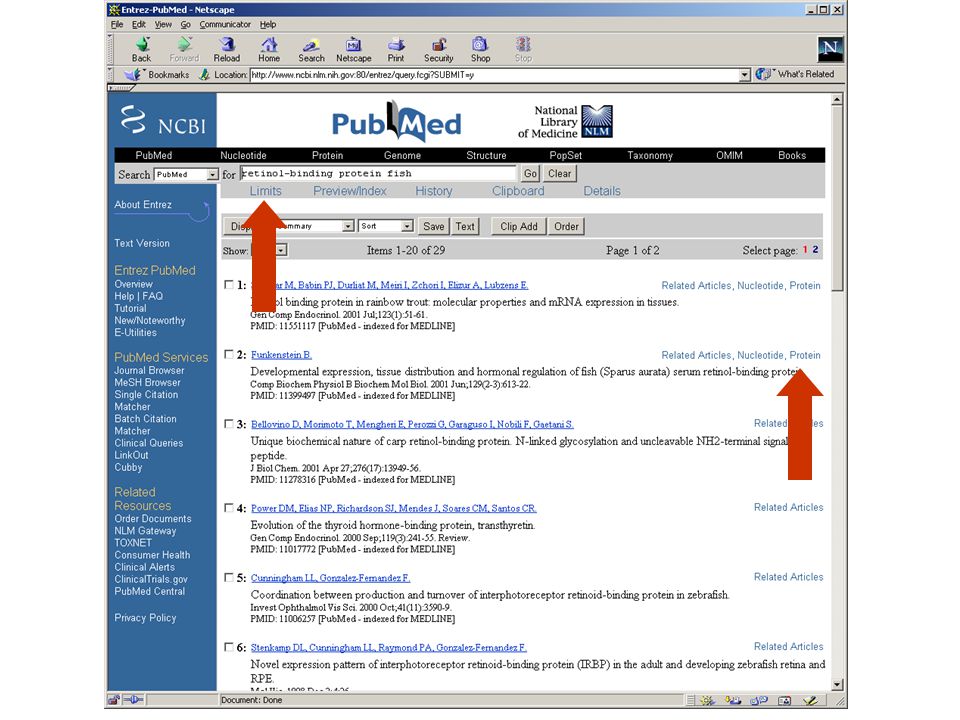This screenshot has height=720, width=960.
Task: Click the Netscape toolbar icon
Action: (353, 45)
